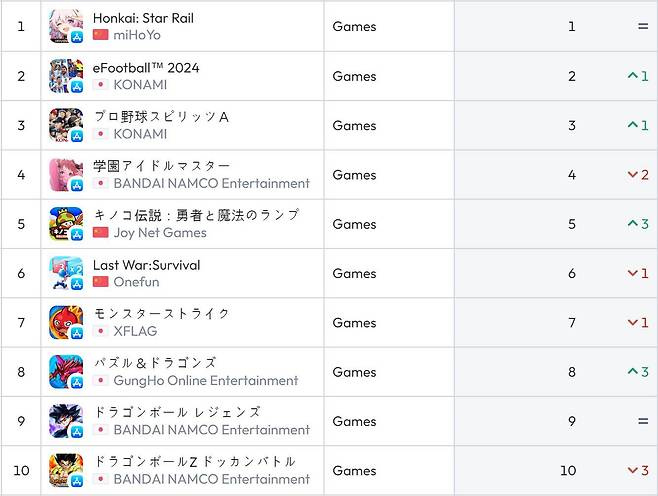Click publisher XFLAG
This screenshot has height=496, width=658.
pyautogui.click(x=135, y=331)
